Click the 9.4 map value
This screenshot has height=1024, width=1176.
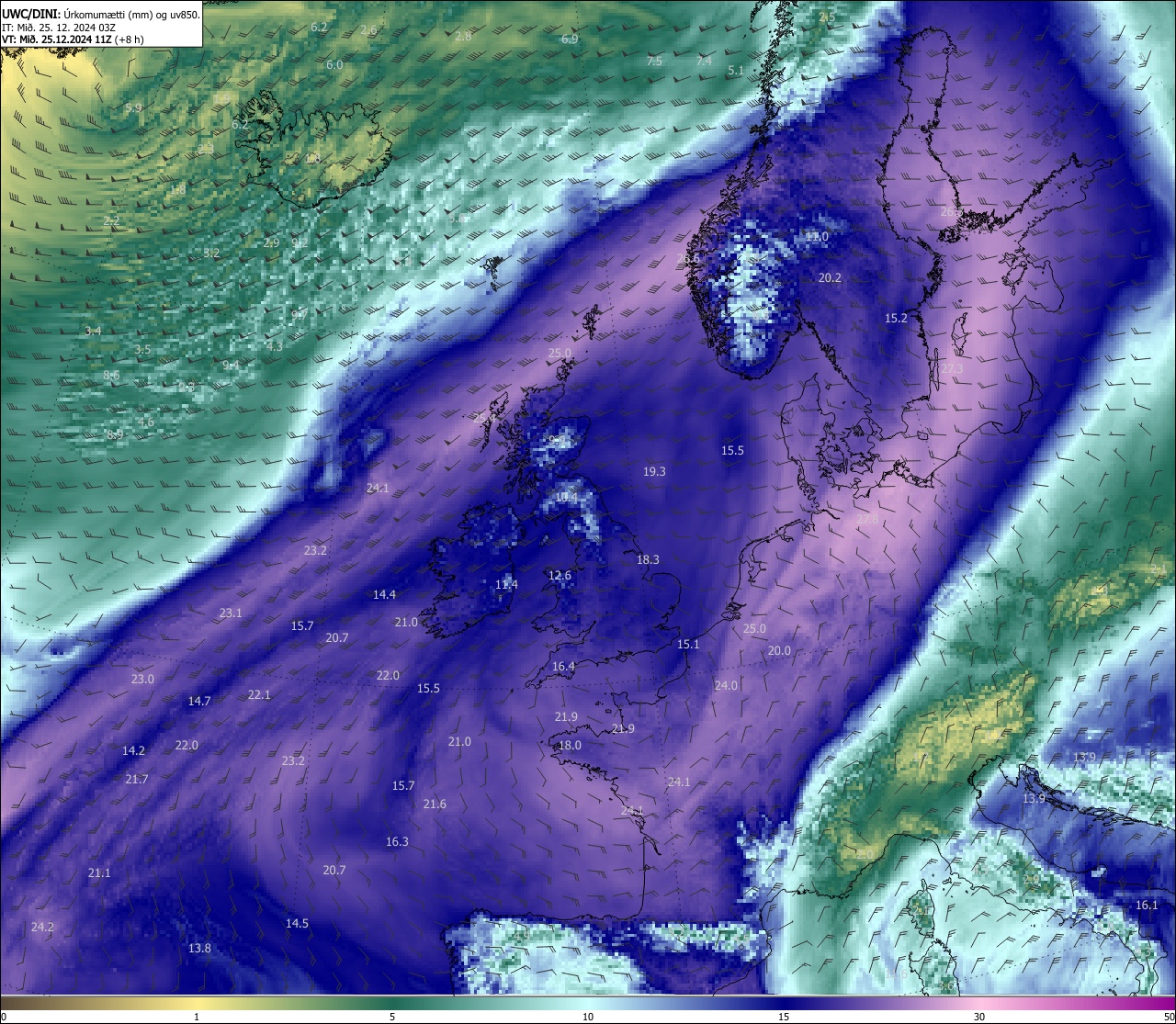click(231, 365)
